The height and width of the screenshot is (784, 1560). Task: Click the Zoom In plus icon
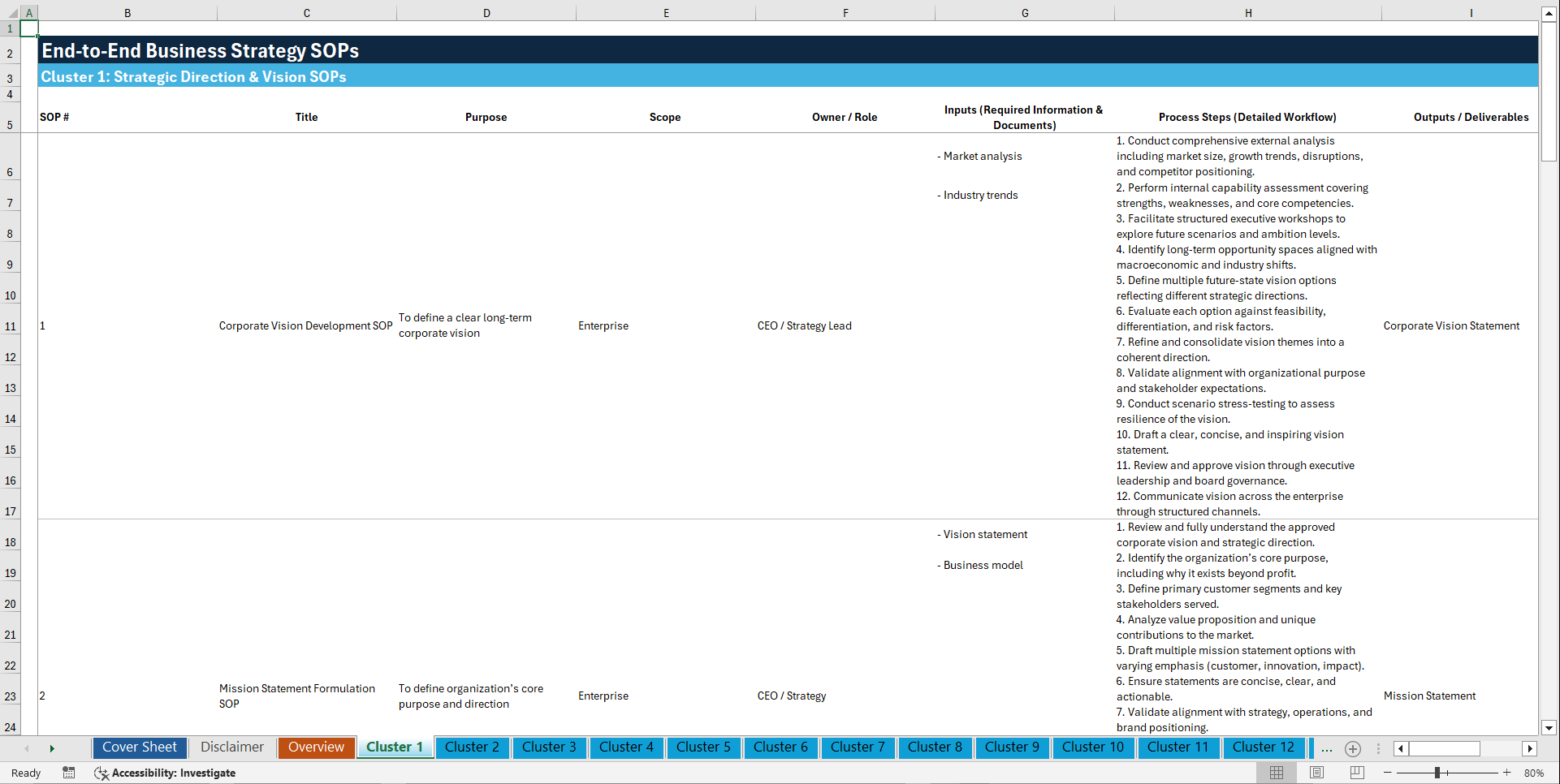(1506, 773)
